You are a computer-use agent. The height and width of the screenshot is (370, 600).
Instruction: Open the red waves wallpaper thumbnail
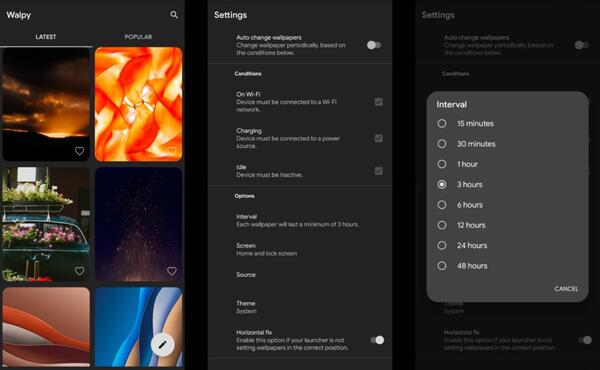pyautogui.click(x=46, y=327)
